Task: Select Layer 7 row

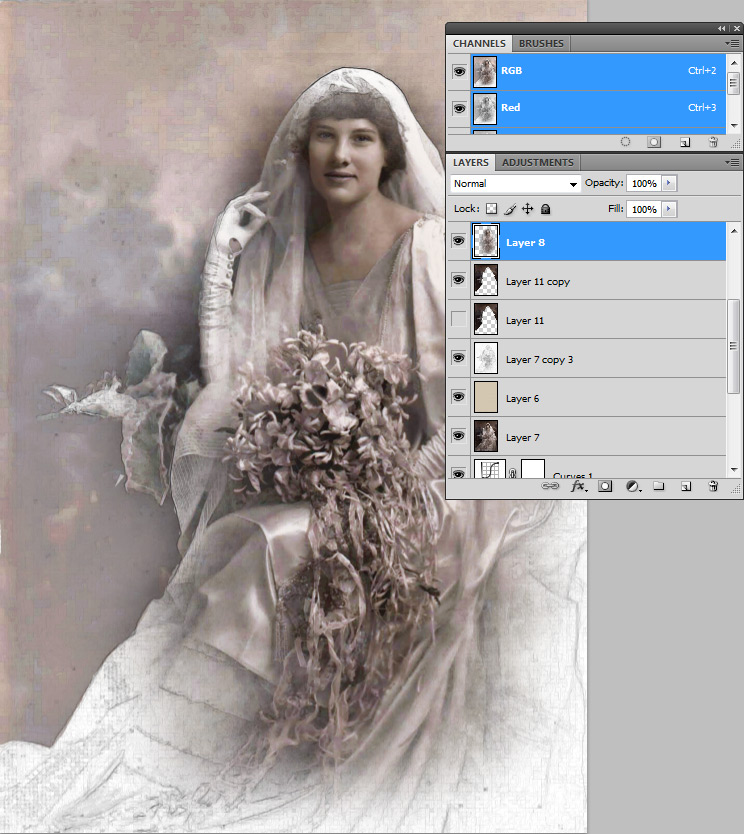Action: pos(587,436)
